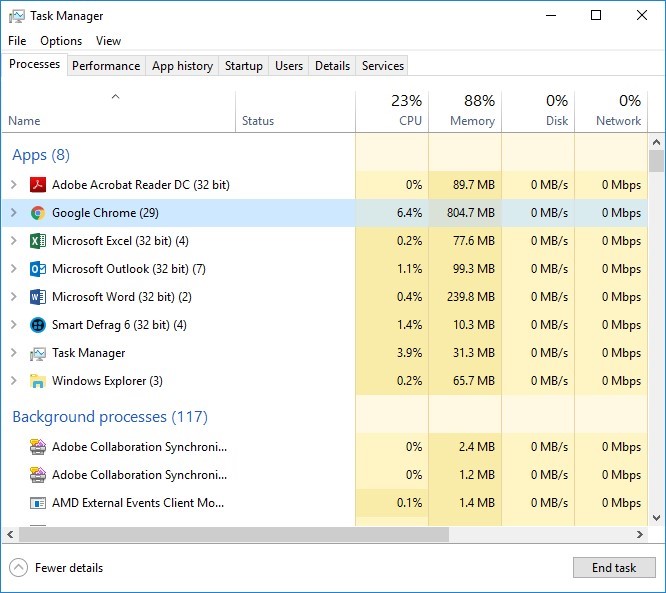Click the Adobe Acrobat Reader DC icon

tap(38, 185)
